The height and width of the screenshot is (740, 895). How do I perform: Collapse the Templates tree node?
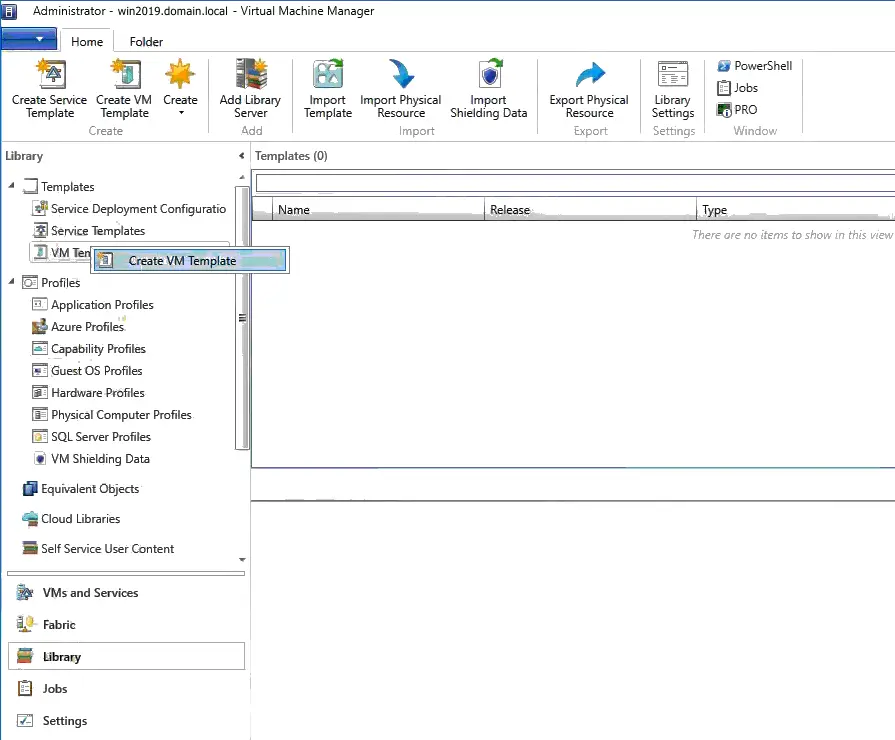[x=11, y=186]
